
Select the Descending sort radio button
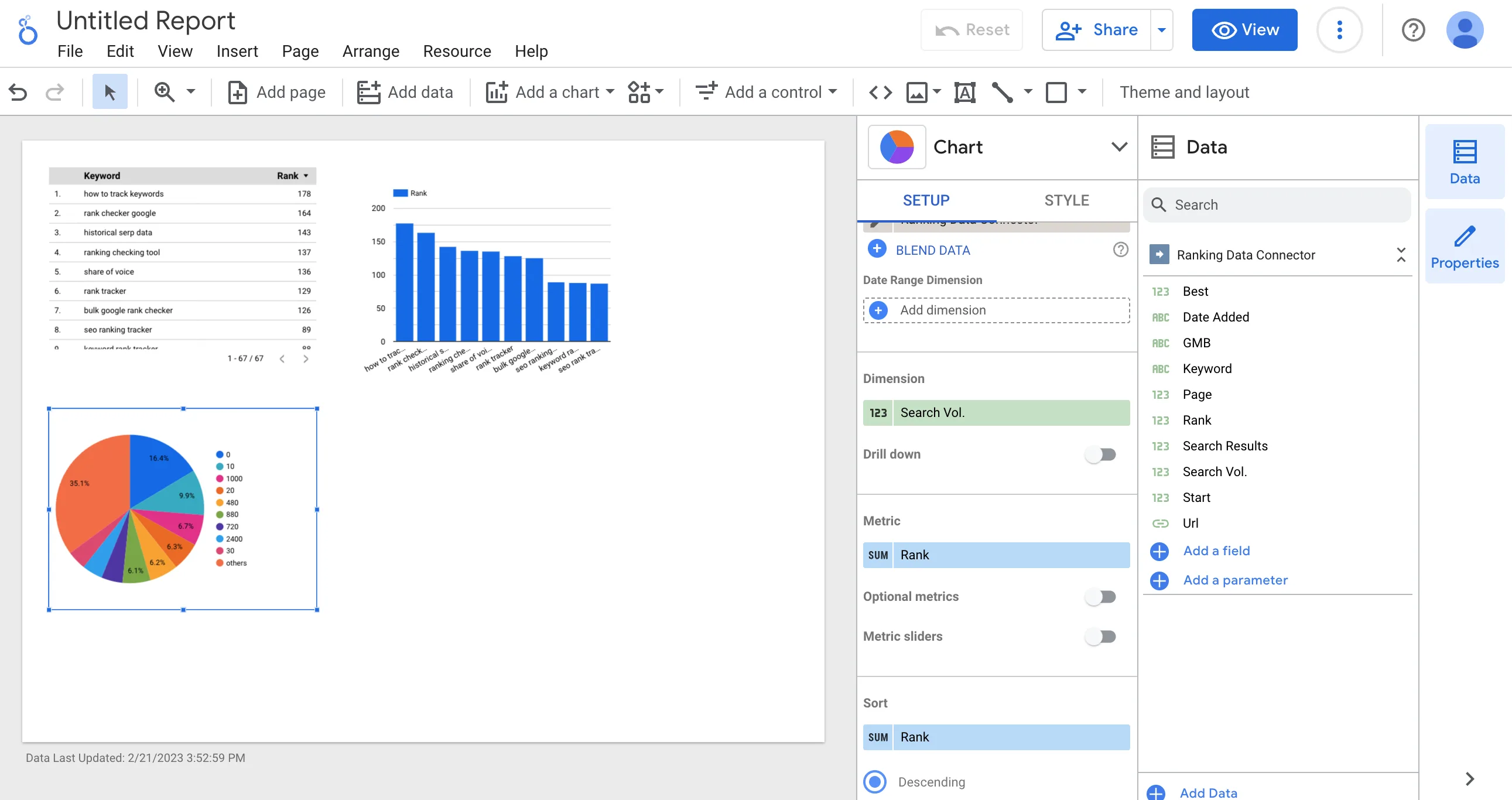pos(874,781)
